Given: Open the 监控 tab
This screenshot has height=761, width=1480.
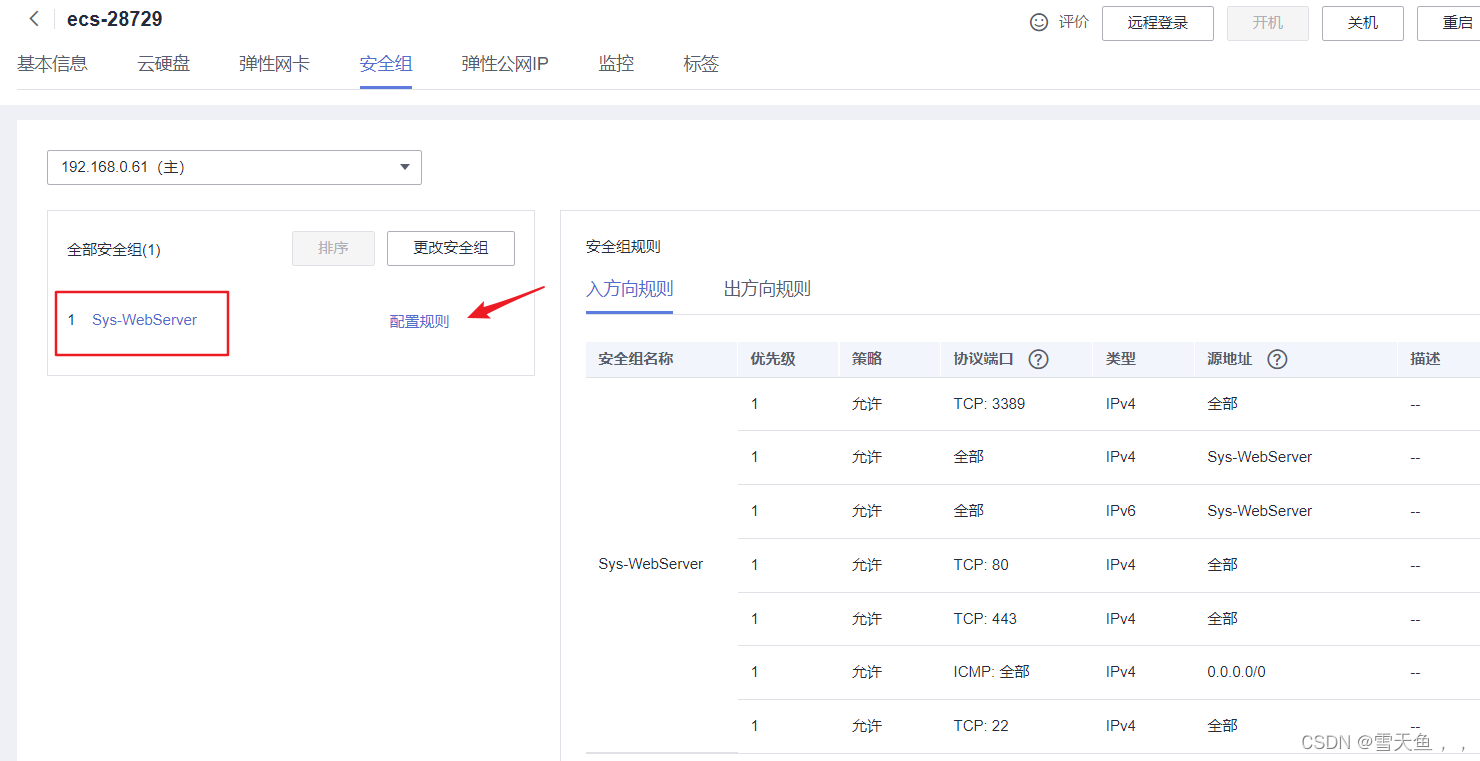Looking at the screenshot, I should click(x=616, y=64).
